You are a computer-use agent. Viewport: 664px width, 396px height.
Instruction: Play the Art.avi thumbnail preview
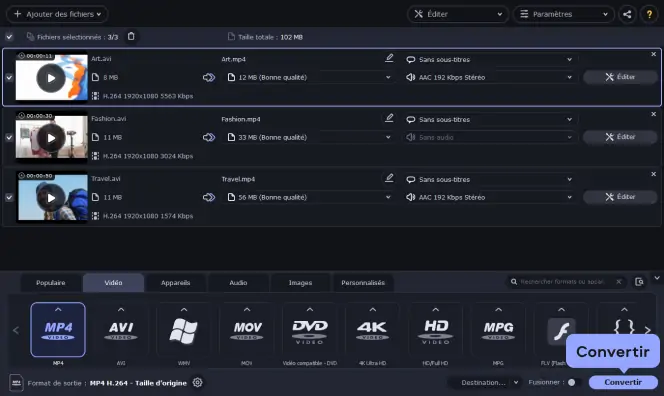[x=51, y=78]
